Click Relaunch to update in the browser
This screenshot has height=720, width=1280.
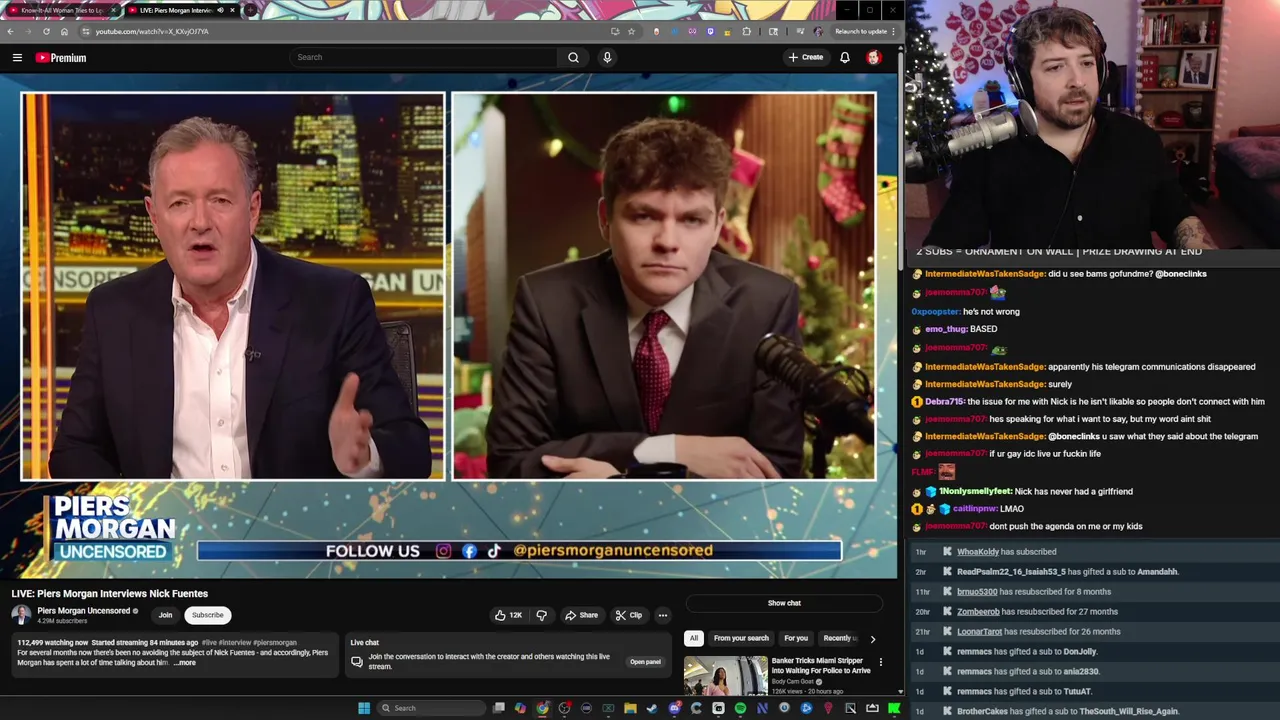click(861, 31)
